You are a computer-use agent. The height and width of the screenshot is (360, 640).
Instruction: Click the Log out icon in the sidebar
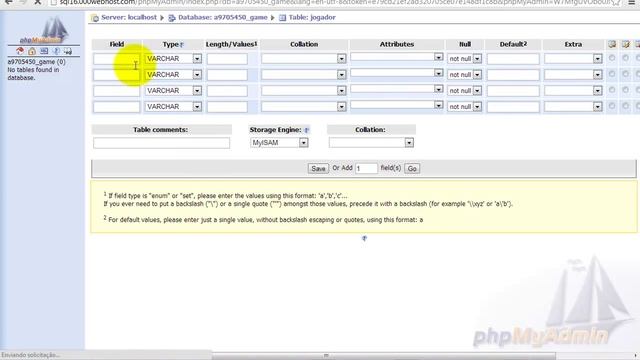click(x=20, y=51)
